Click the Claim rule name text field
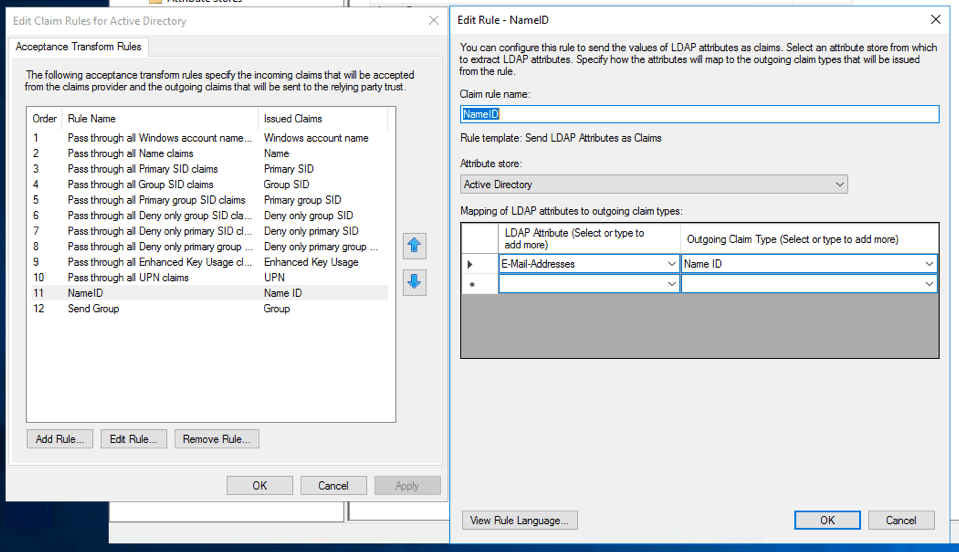The width and height of the screenshot is (959, 552). coord(699,114)
